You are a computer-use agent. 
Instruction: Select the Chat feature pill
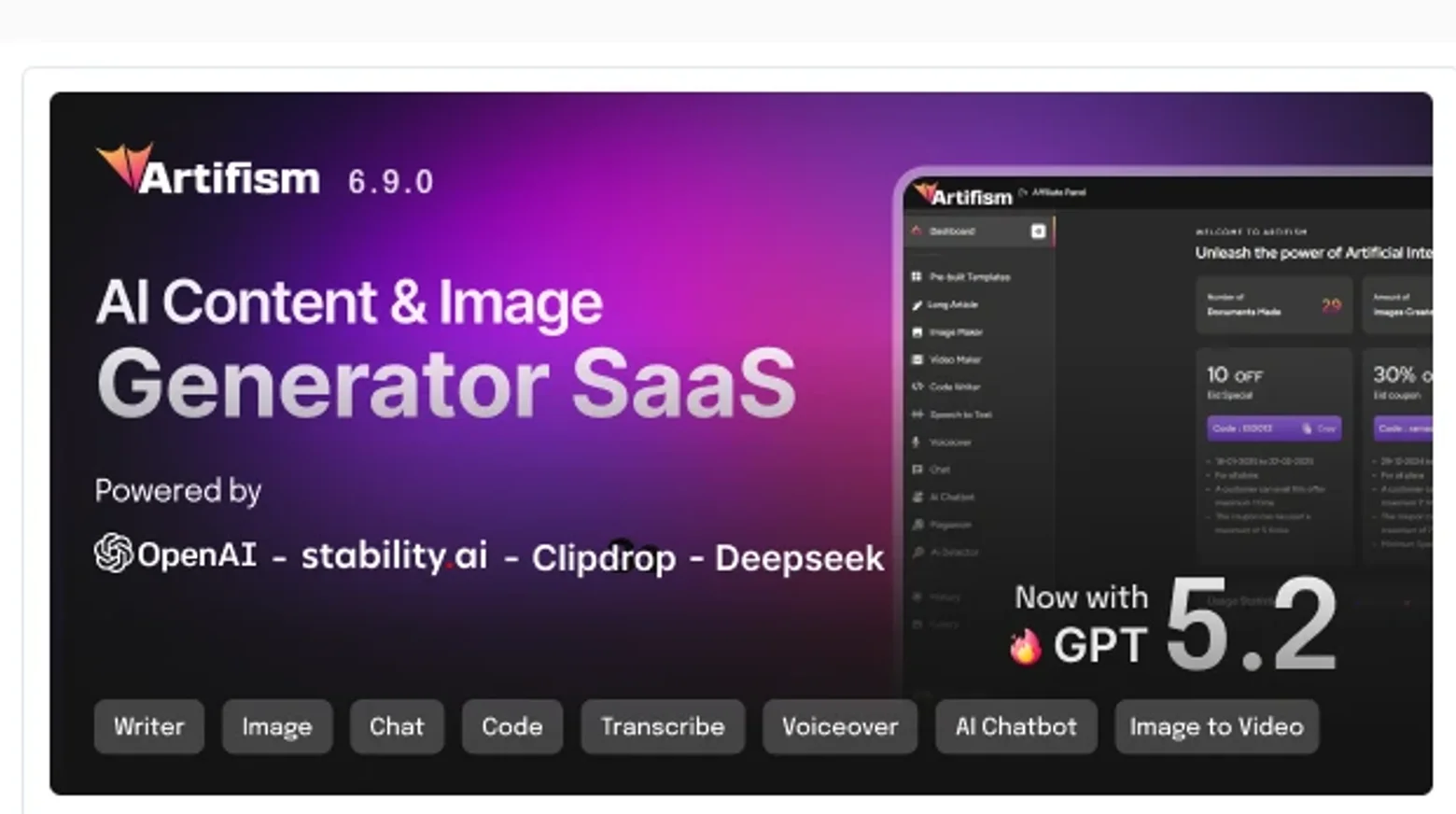[397, 726]
